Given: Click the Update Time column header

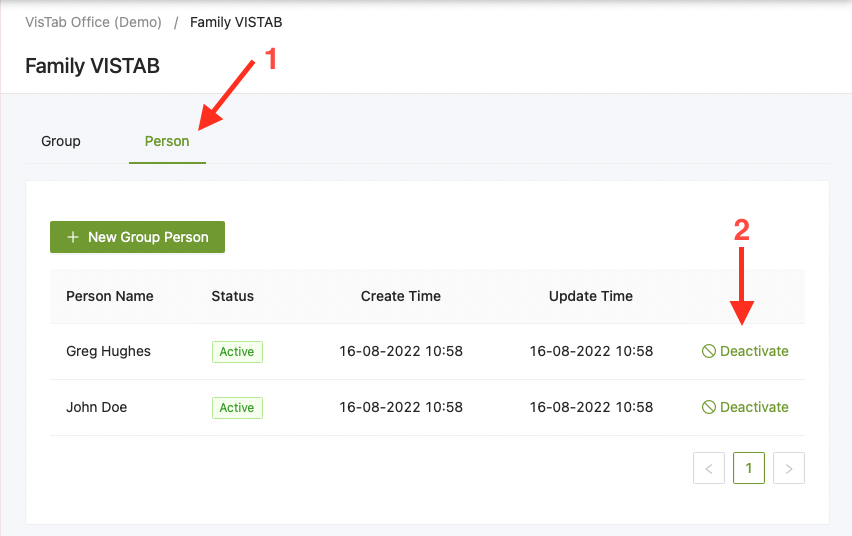Looking at the screenshot, I should coord(591,296).
